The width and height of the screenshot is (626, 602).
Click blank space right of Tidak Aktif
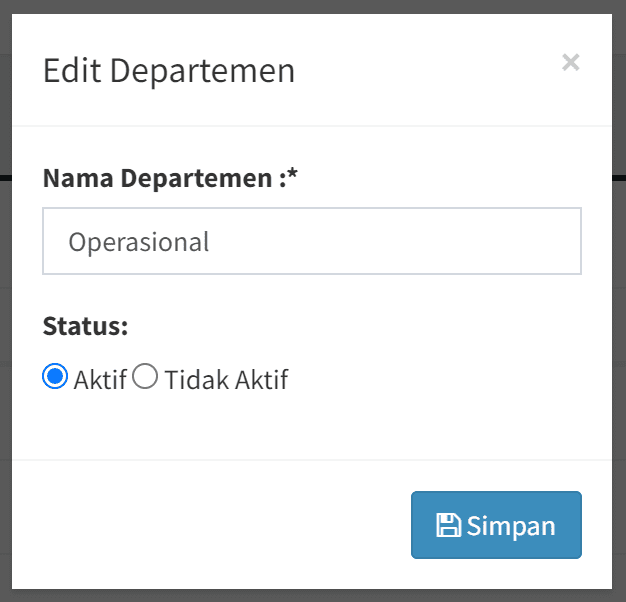pos(440,380)
